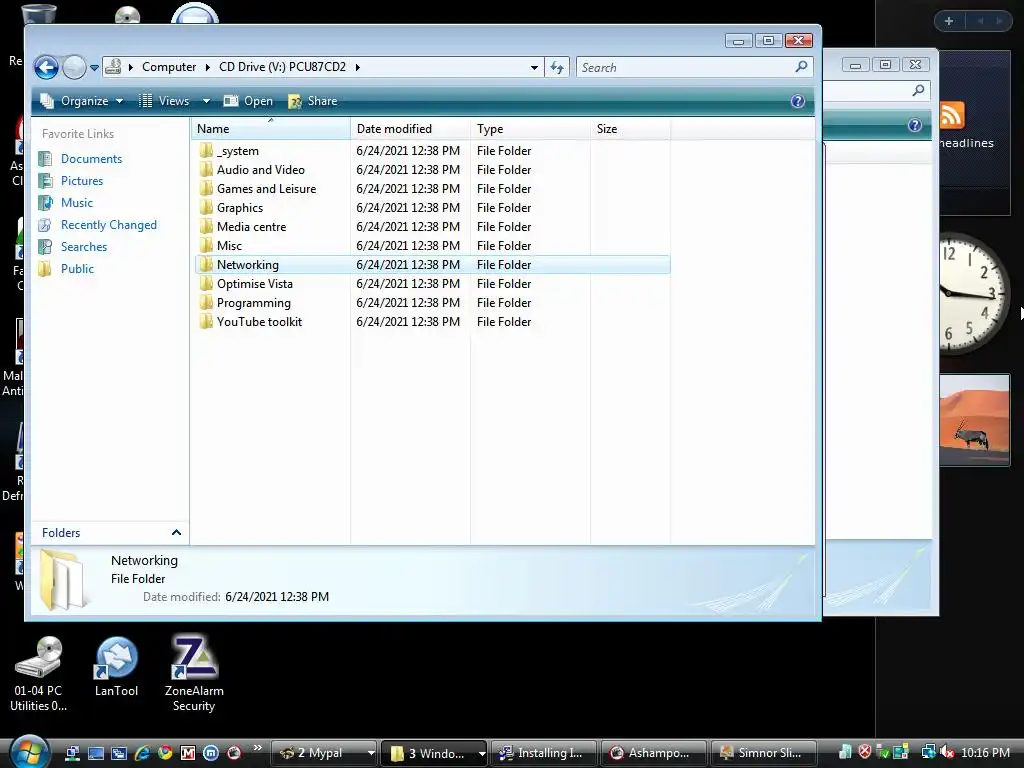Click help icon in background window
The image size is (1024, 768).
915,125
